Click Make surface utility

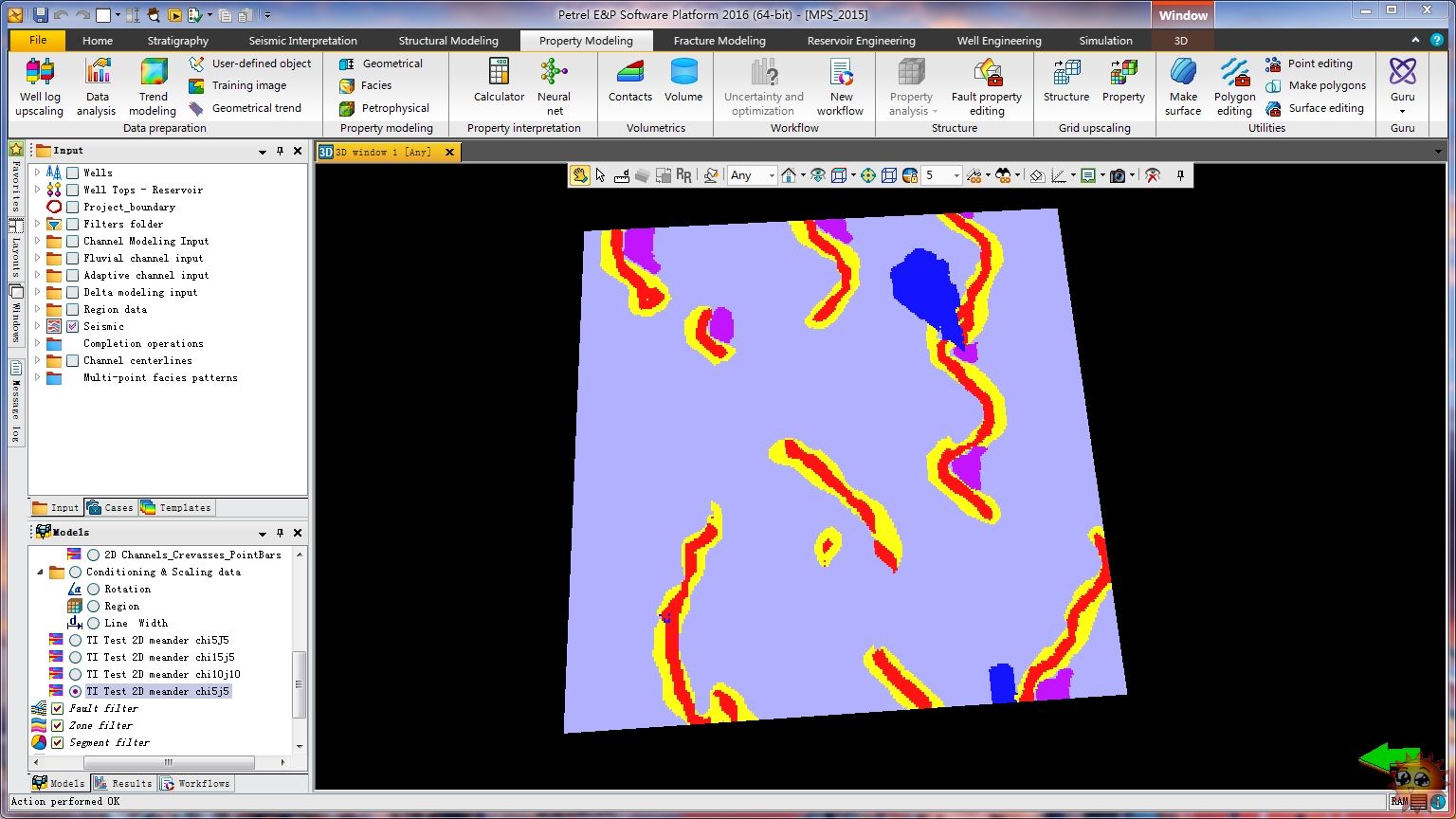[1183, 87]
